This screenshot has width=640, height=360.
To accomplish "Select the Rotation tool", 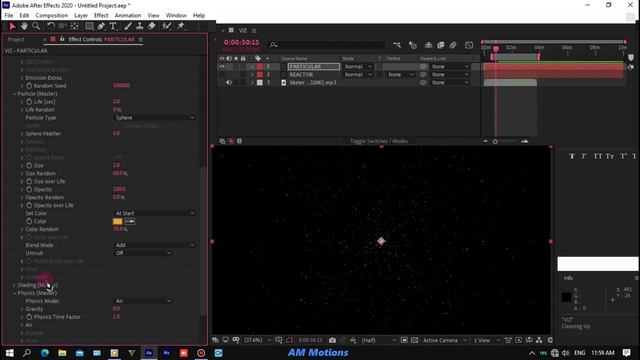I will point(51,26).
